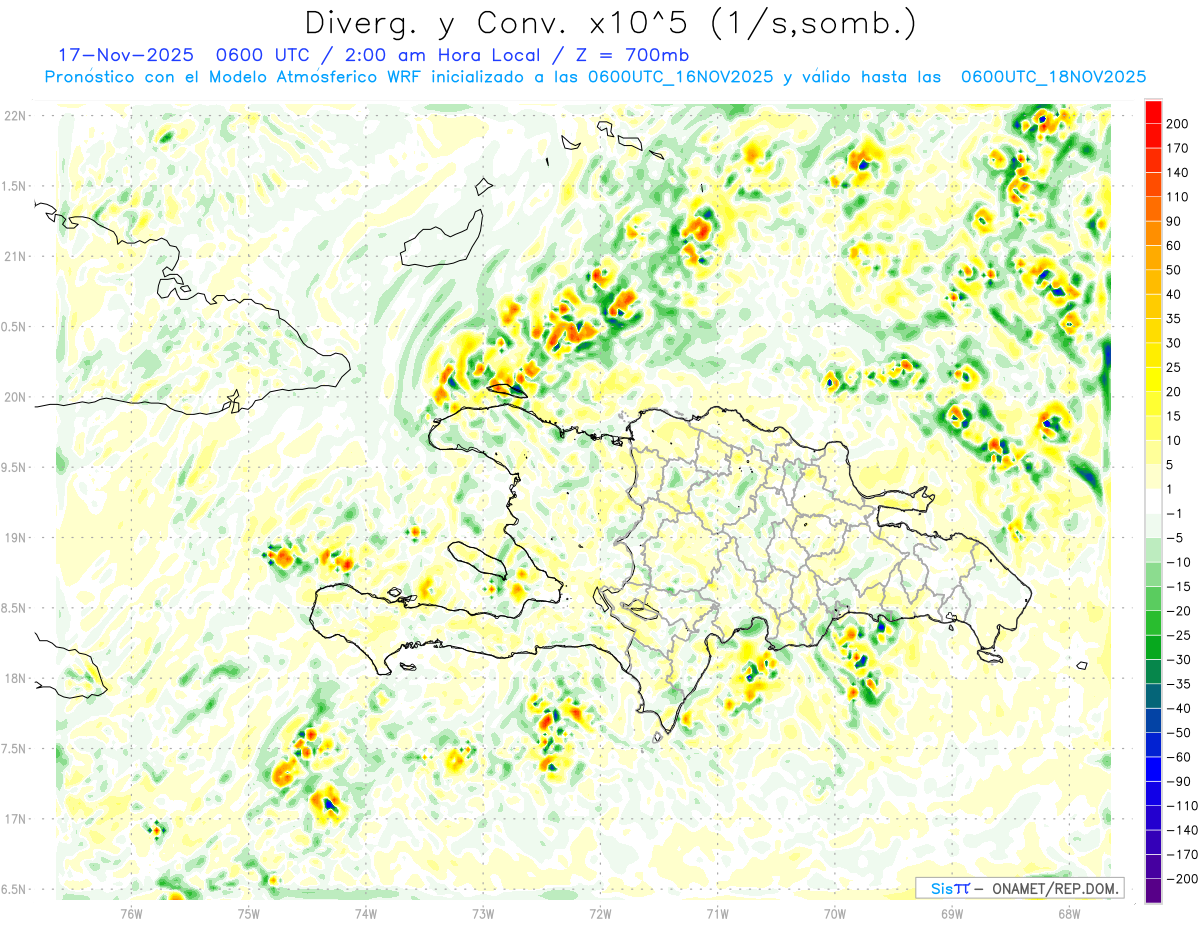
Task: Click the 68W longitude label
Action: coord(1068,912)
